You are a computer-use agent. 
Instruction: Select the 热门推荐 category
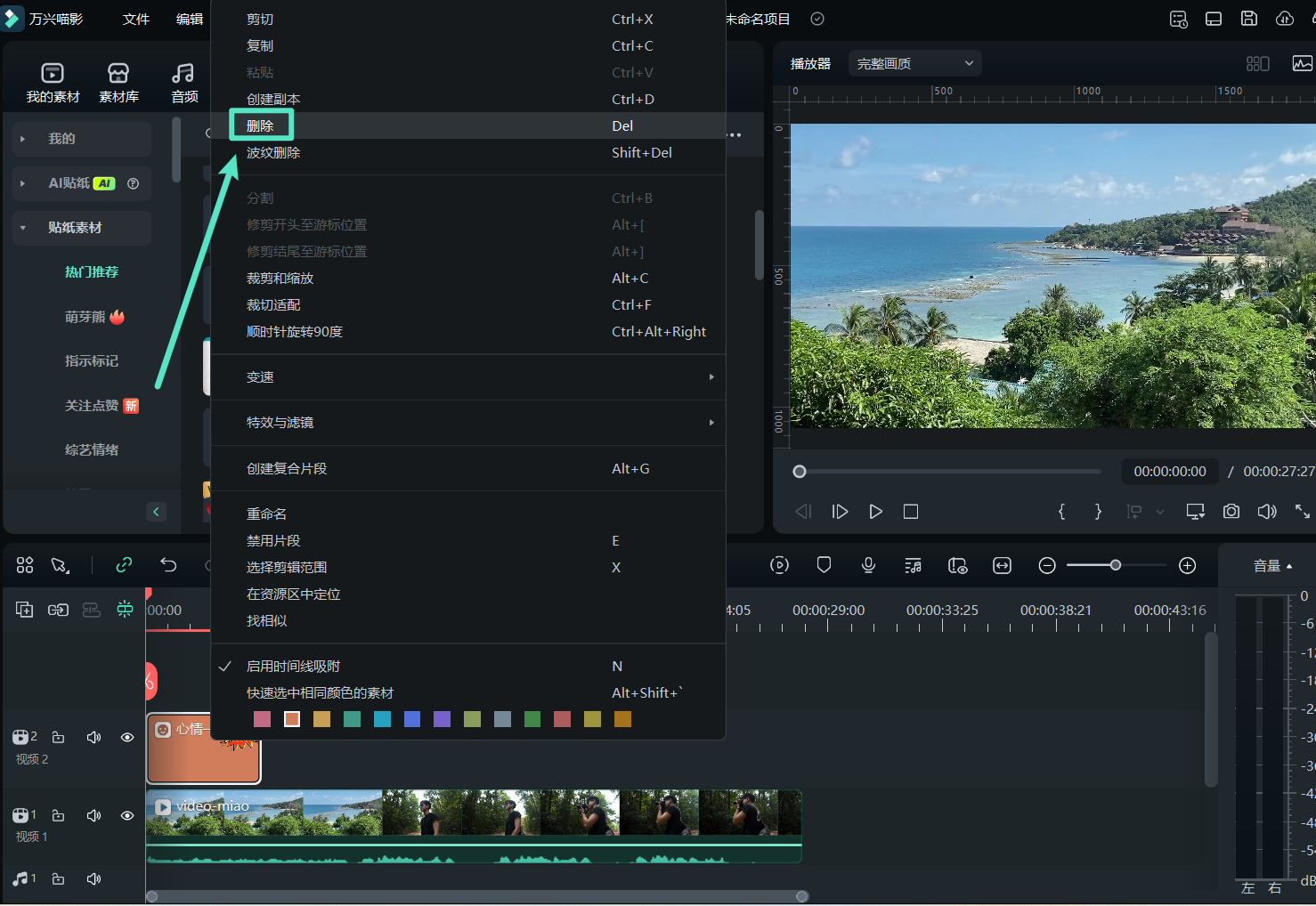(91, 271)
